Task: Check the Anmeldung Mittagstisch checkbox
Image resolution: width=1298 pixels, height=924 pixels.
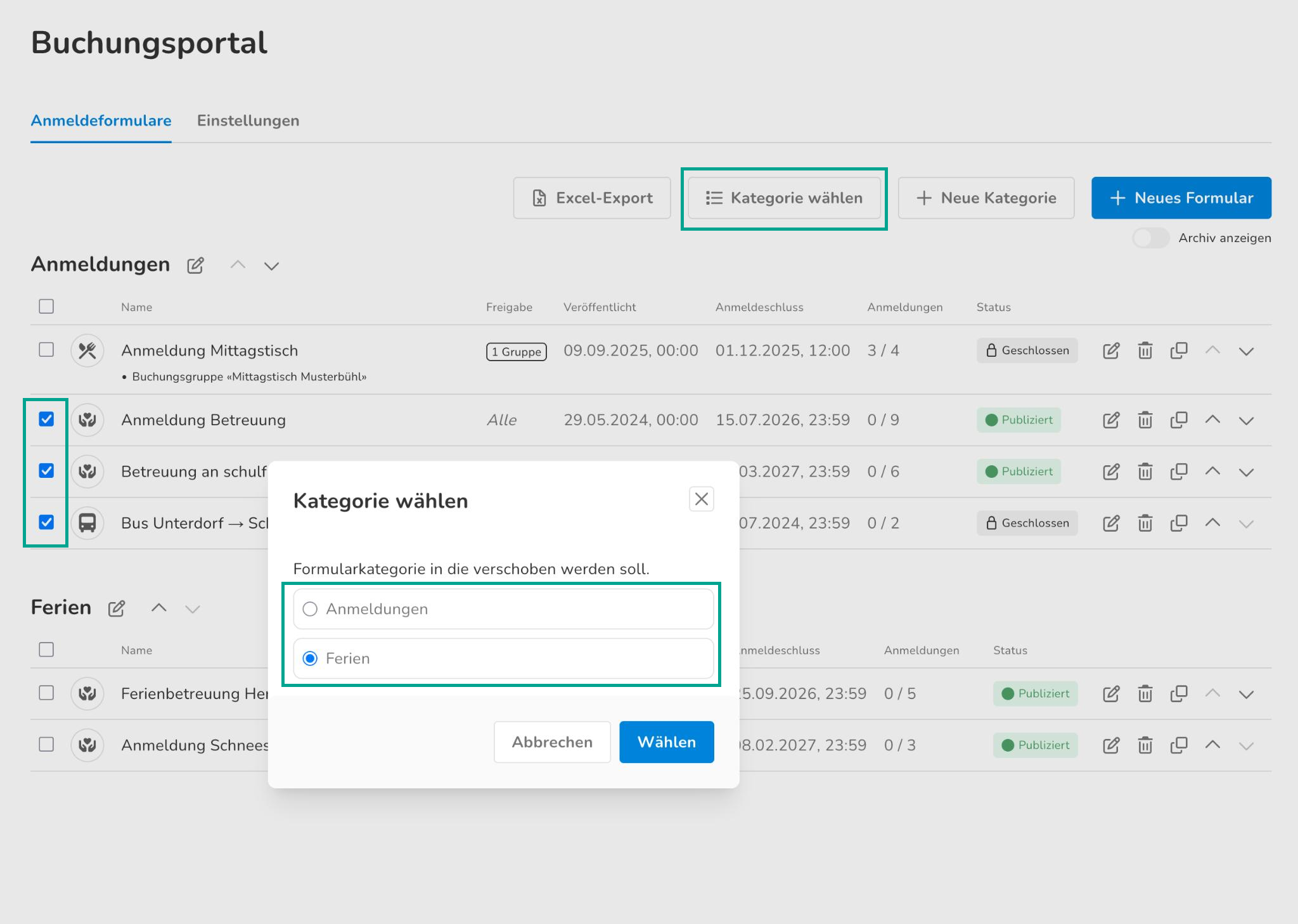Action: 46,350
